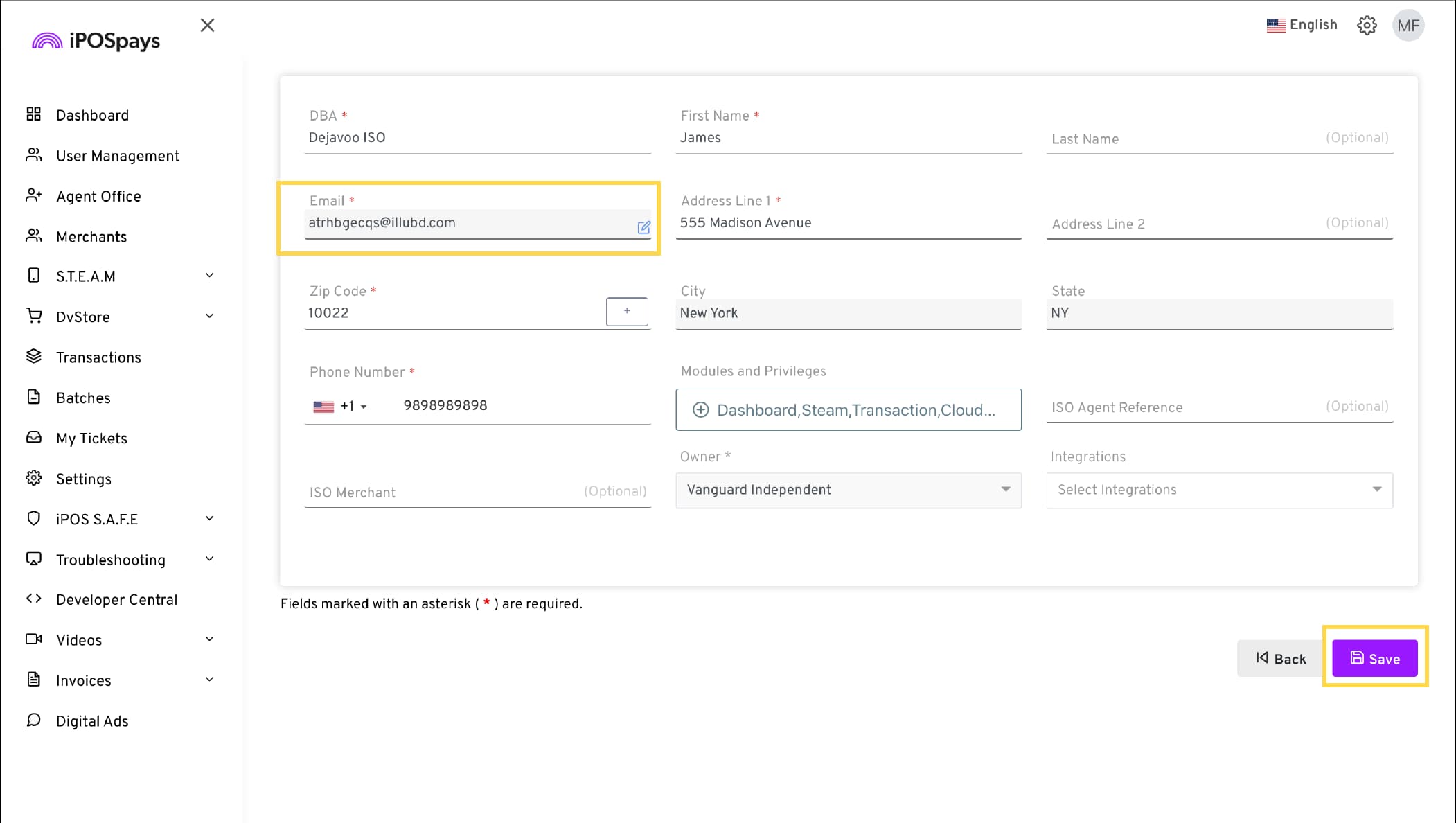1456x823 pixels.
Task: Expand the S.T.E.A.M submenu
Action: coord(209,276)
